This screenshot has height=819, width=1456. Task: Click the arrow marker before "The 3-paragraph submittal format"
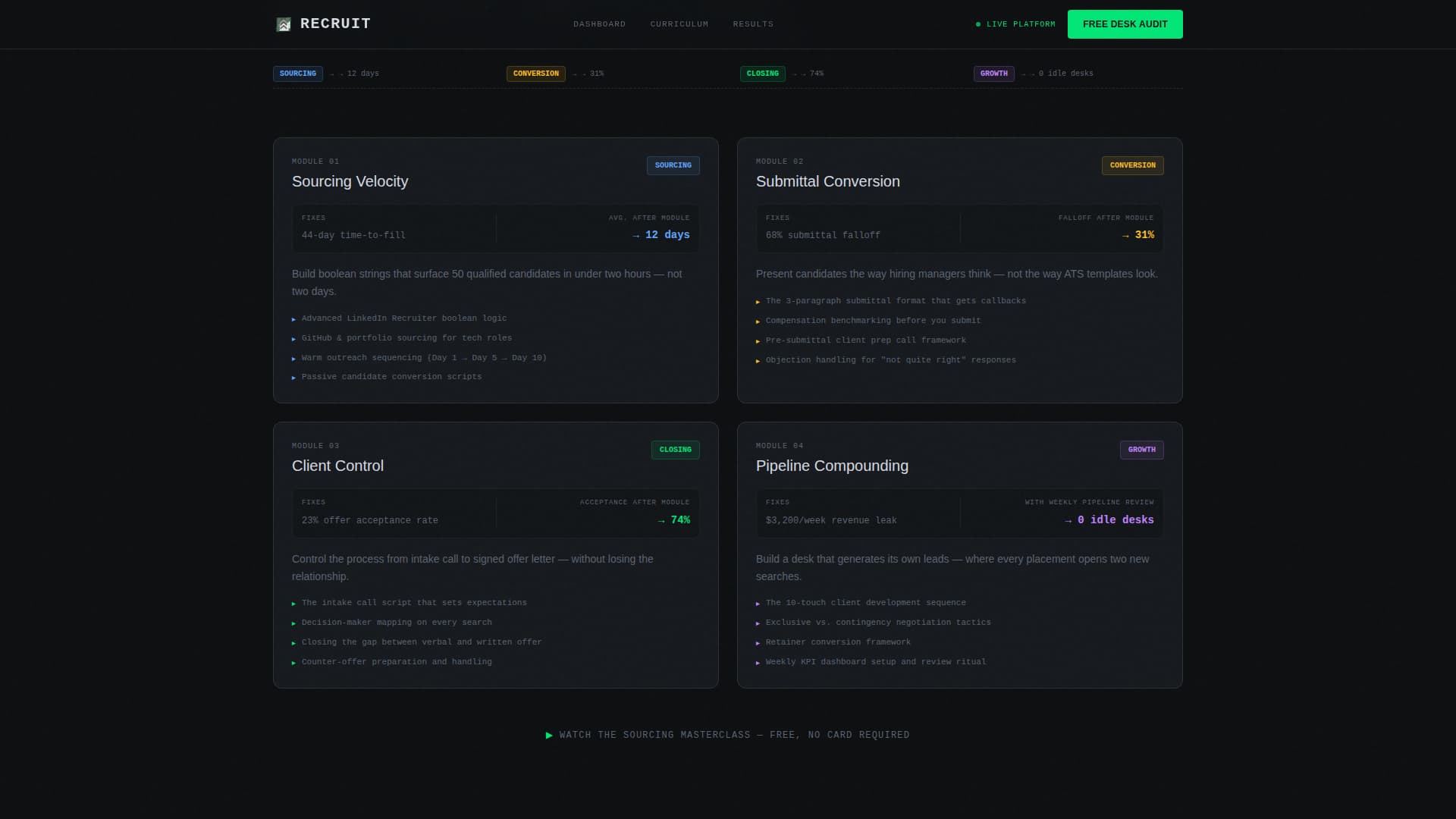[x=758, y=301]
